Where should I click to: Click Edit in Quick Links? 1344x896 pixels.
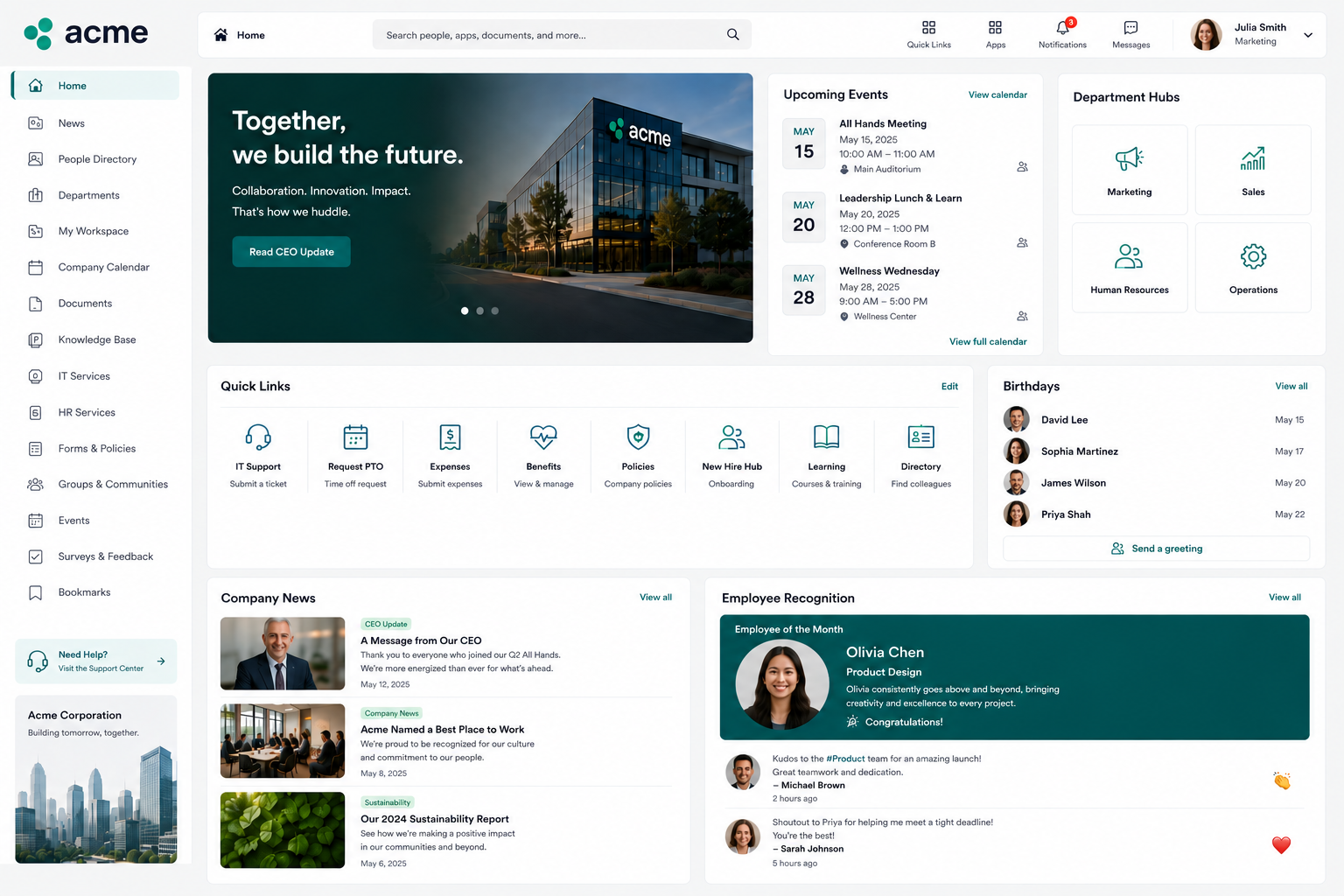[x=949, y=386]
